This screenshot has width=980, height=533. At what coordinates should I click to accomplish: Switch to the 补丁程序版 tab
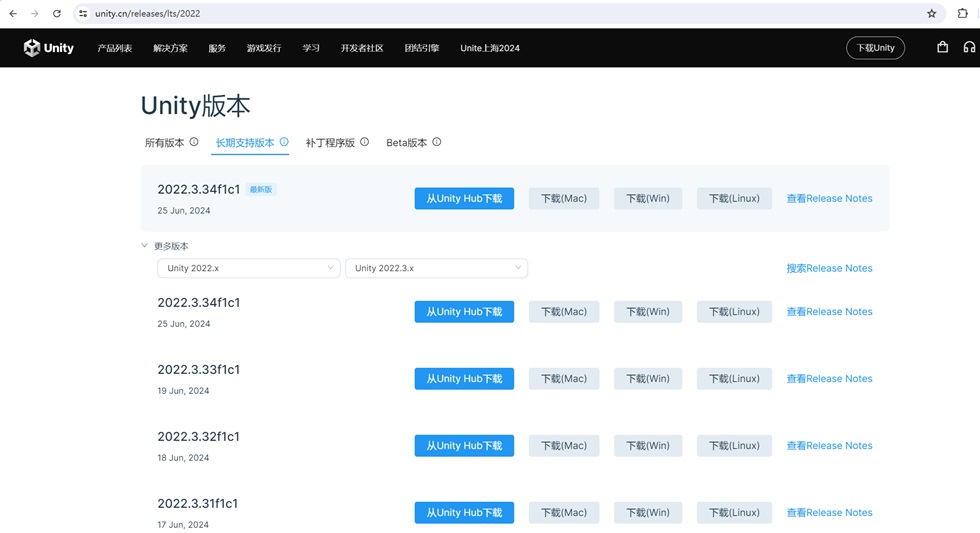tap(330, 142)
